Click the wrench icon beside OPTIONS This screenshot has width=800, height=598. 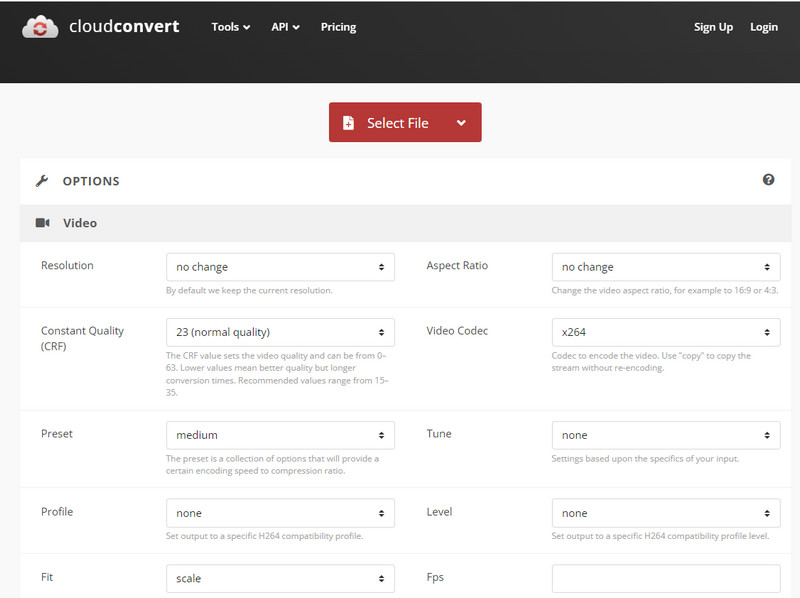pos(42,181)
